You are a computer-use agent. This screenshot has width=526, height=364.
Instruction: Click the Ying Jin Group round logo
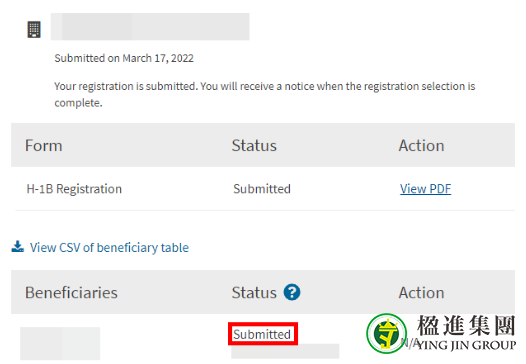click(386, 333)
